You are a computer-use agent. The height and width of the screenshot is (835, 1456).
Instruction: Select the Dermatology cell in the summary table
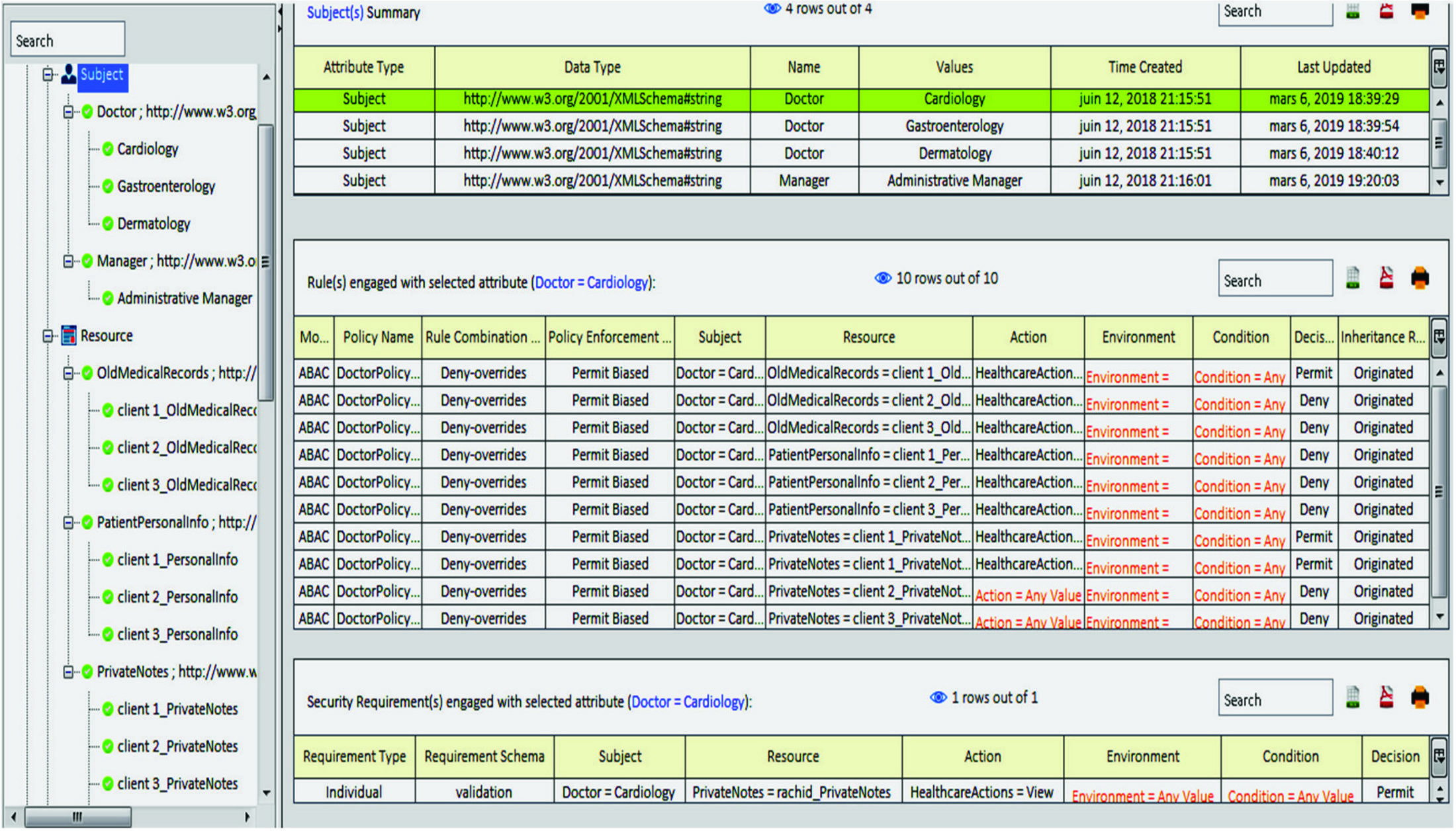click(x=954, y=154)
